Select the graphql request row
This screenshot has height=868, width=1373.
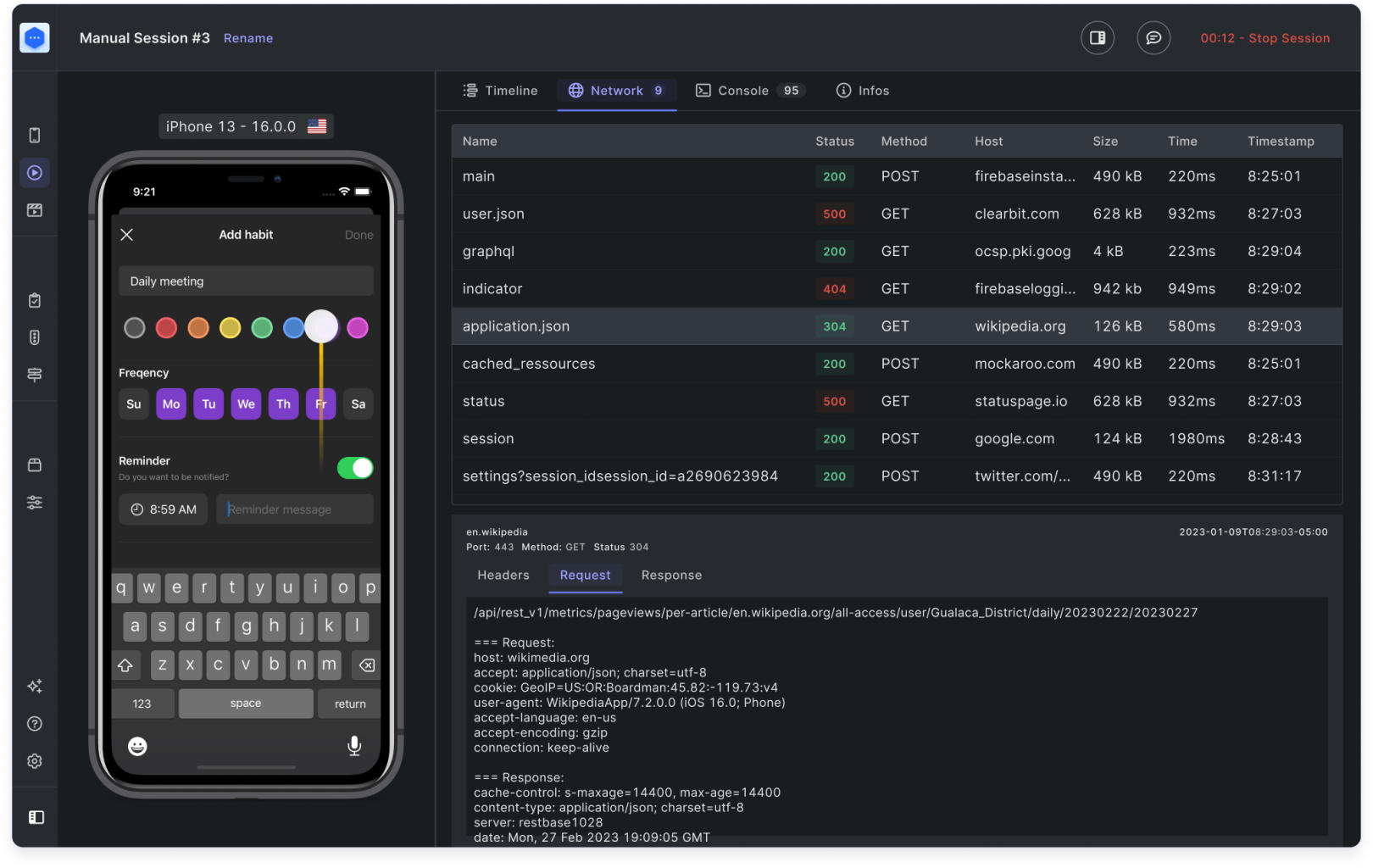click(x=897, y=252)
